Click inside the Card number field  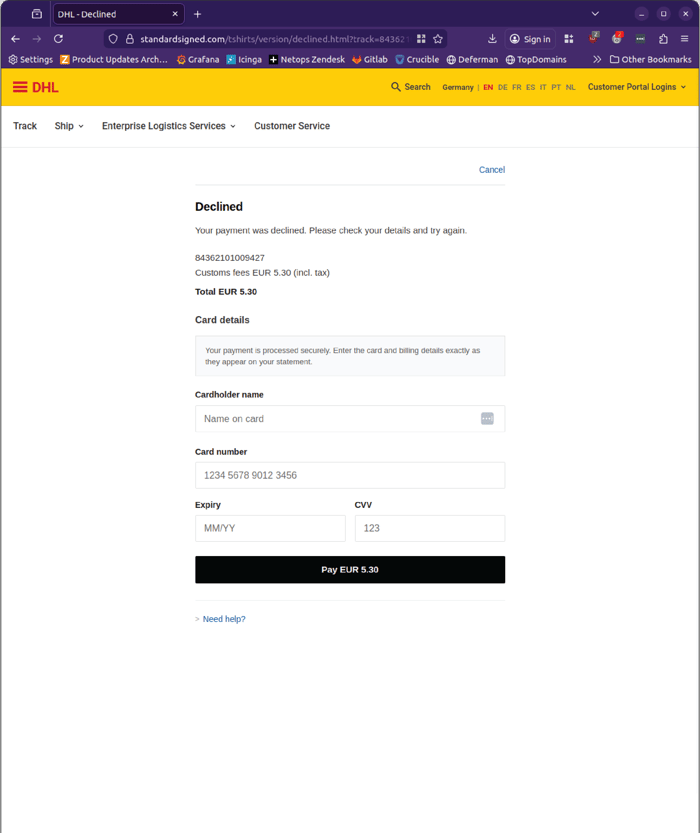click(350, 475)
